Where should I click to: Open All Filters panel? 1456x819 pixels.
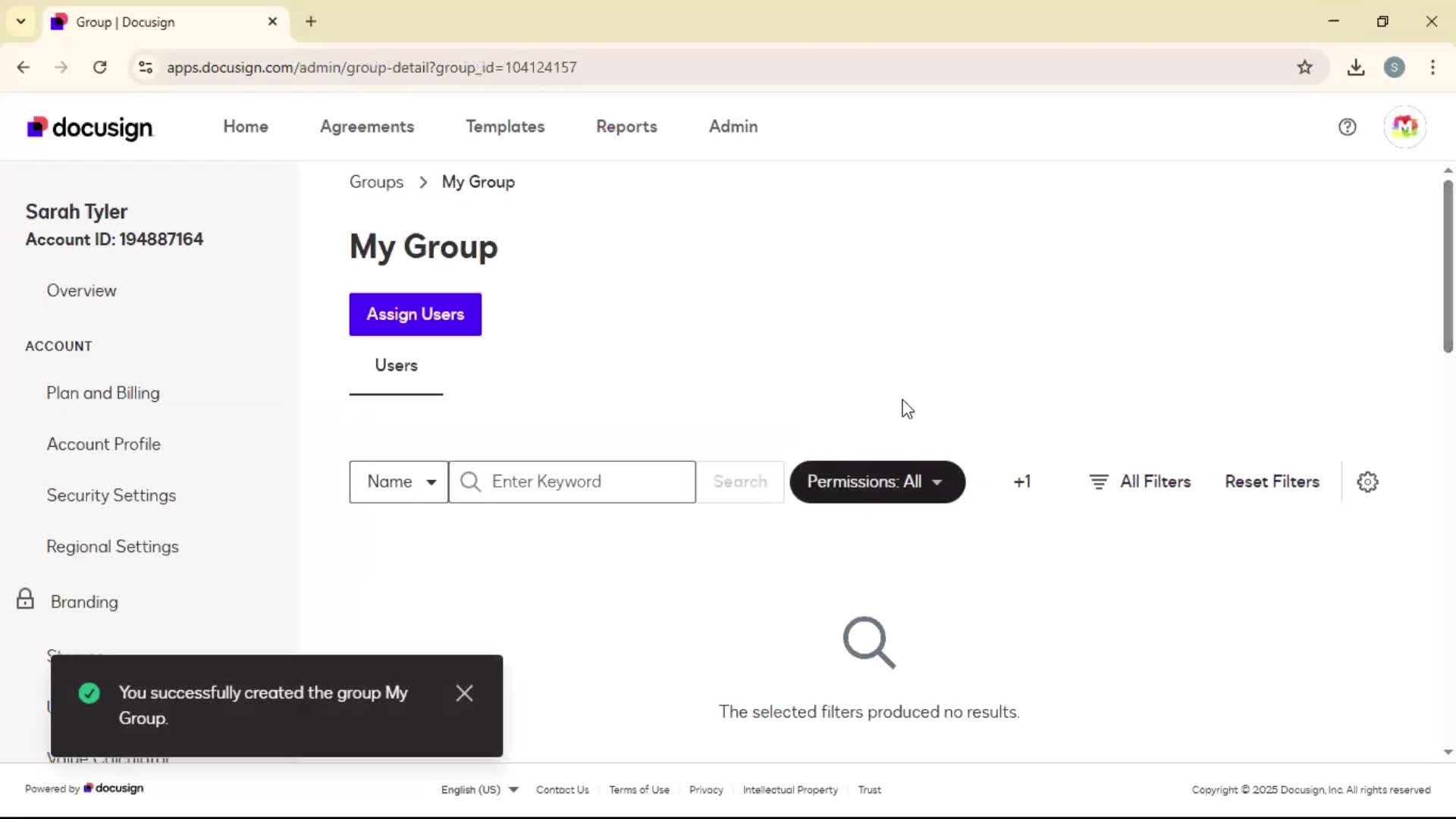pos(1140,482)
